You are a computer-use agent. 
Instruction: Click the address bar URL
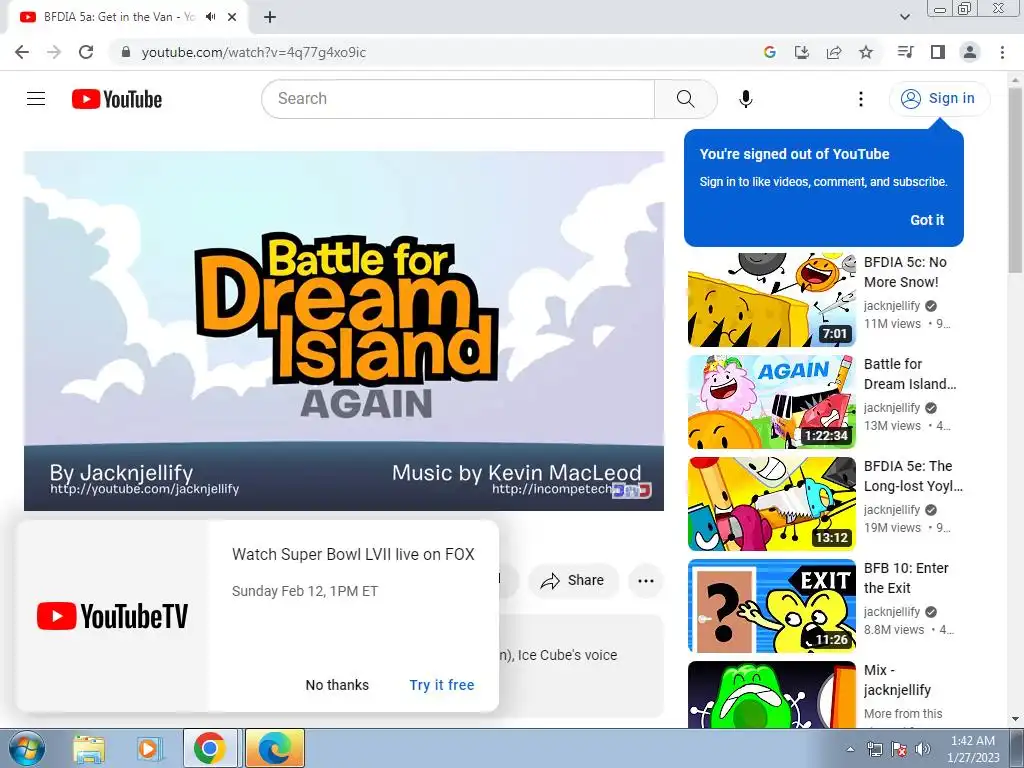coord(253,52)
